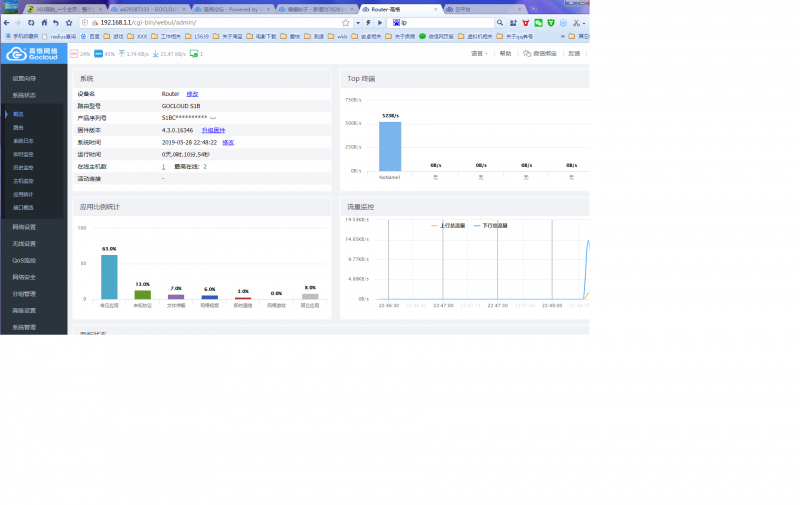Reveal serial number with the eye icon
The image size is (800, 505).
tap(213, 118)
